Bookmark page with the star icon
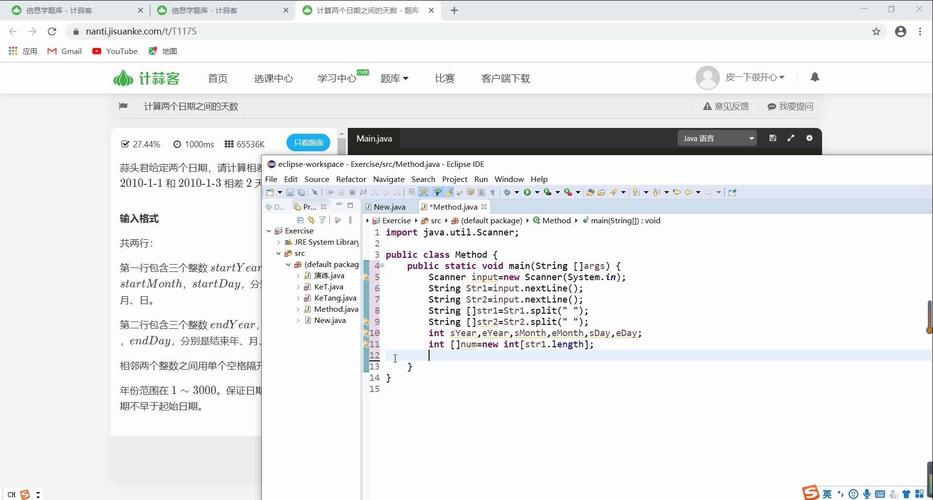 coord(876,31)
